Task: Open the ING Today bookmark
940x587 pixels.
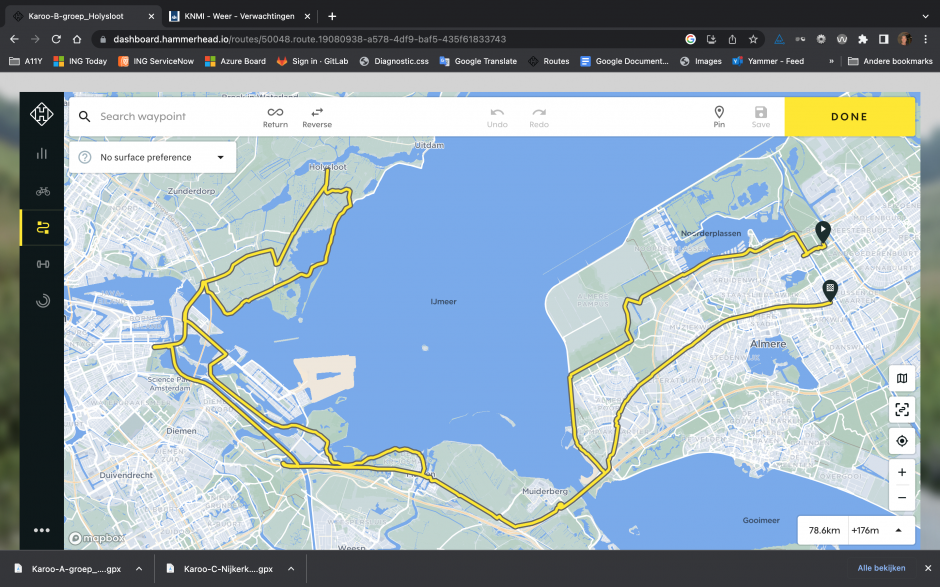Action: point(80,61)
